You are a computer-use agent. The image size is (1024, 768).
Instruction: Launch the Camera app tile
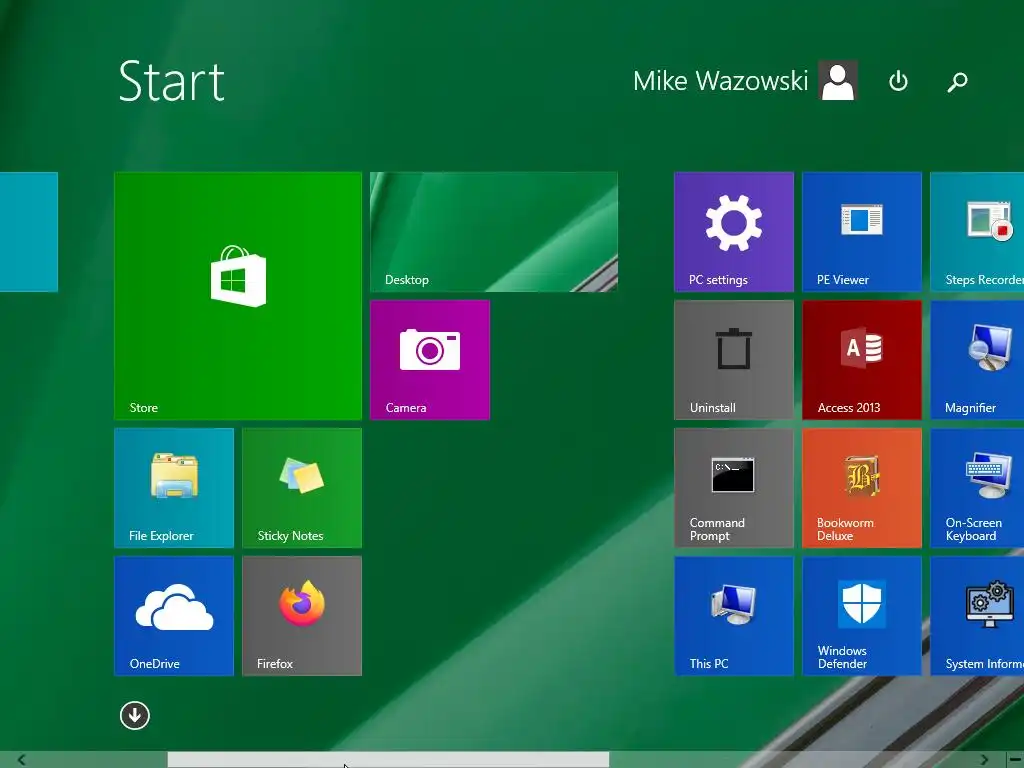(x=430, y=360)
